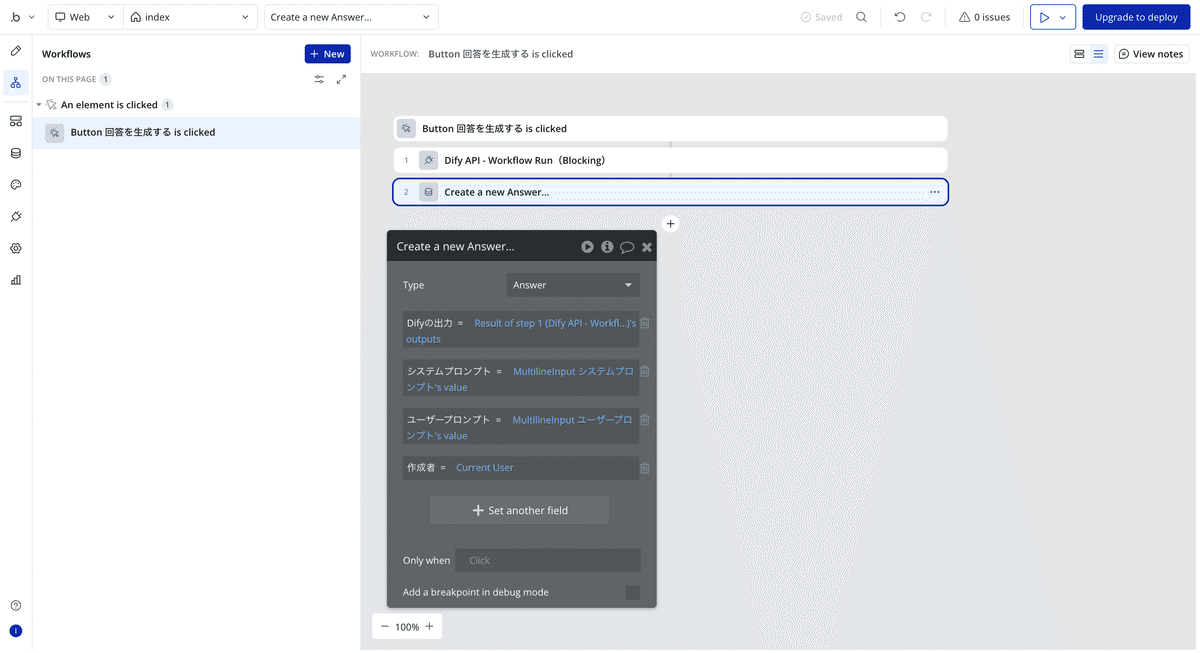The width and height of the screenshot is (1200, 653).
Task: Click the Upgrade to deploy button
Action: (x=1136, y=17)
